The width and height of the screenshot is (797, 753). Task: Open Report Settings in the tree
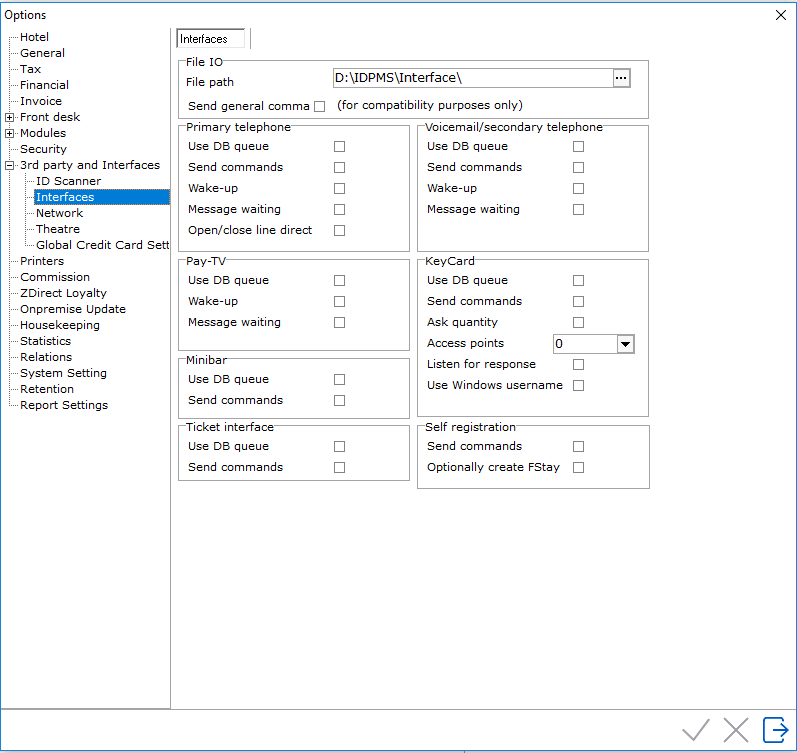click(x=64, y=405)
